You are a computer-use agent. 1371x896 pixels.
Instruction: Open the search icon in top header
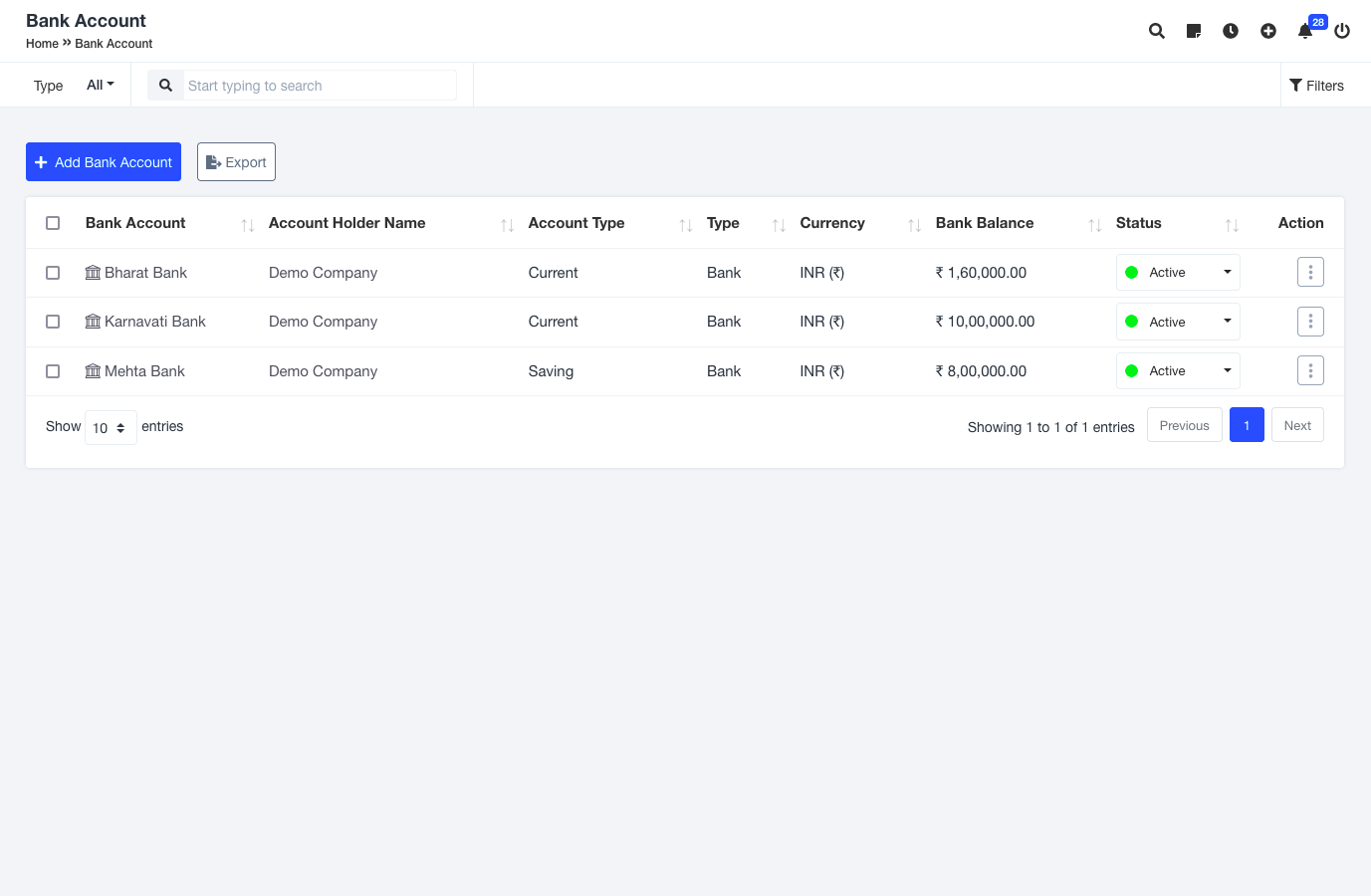[1156, 31]
